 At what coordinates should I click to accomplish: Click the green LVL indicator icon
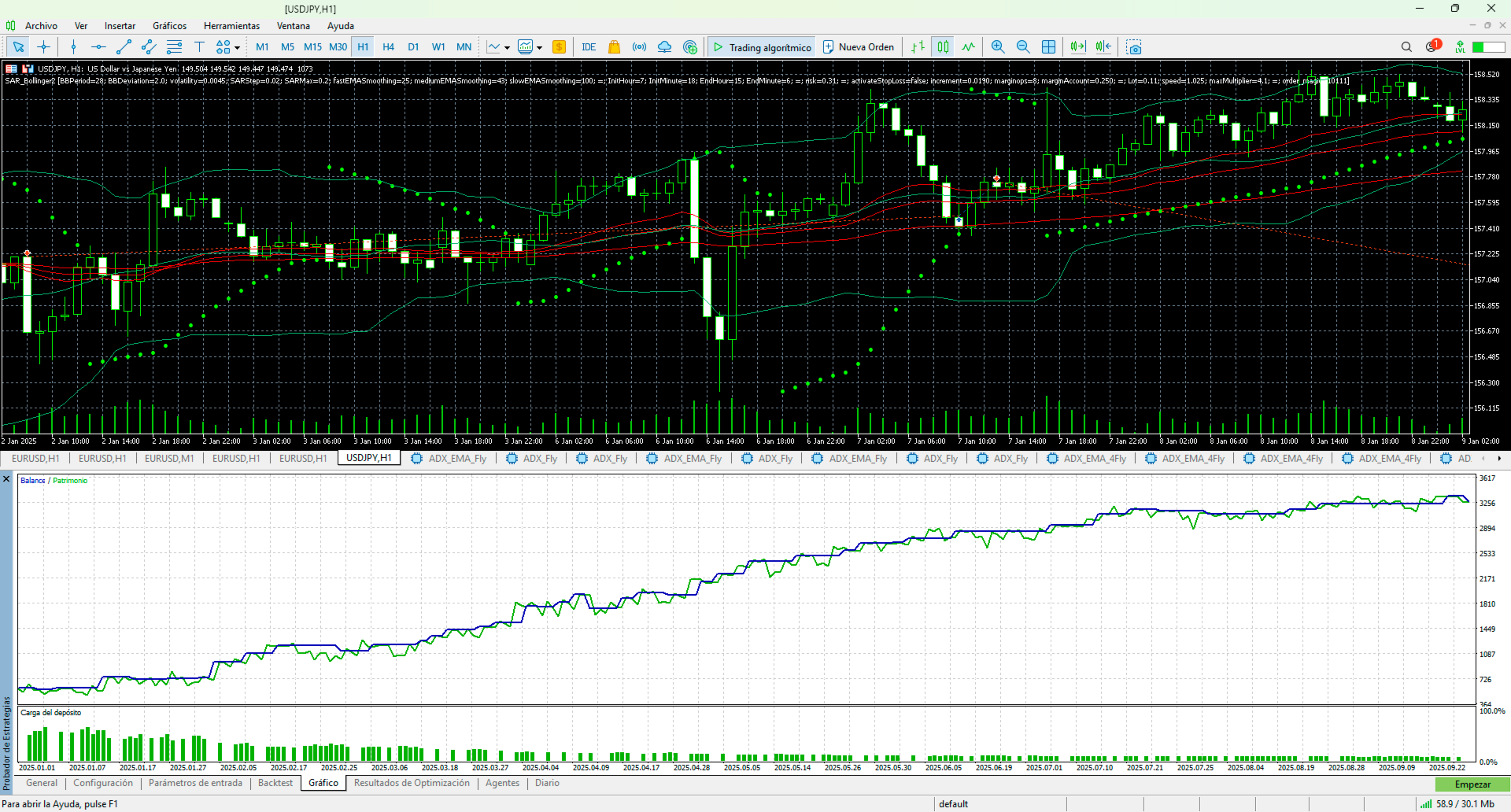[1460, 47]
